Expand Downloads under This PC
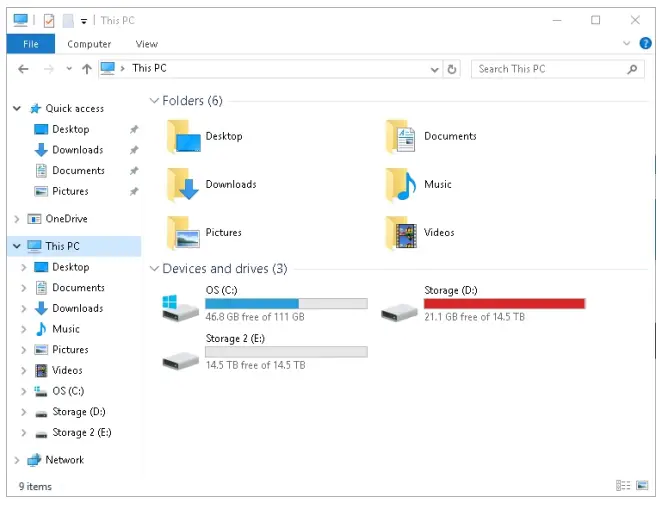The image size is (662, 511). [24, 309]
